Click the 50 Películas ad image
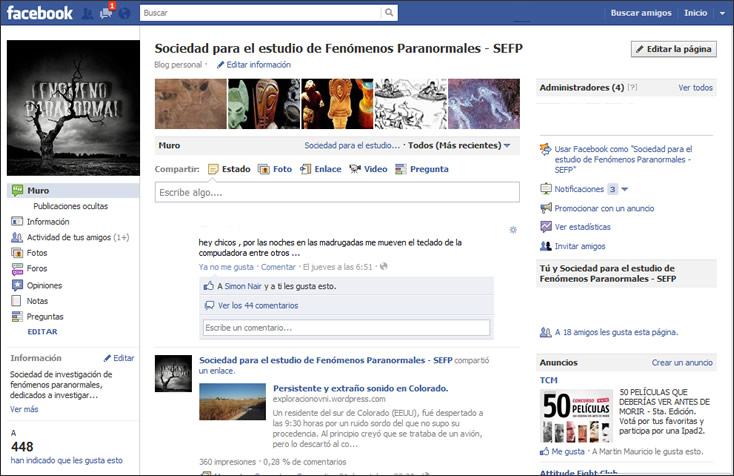 click(x=576, y=416)
